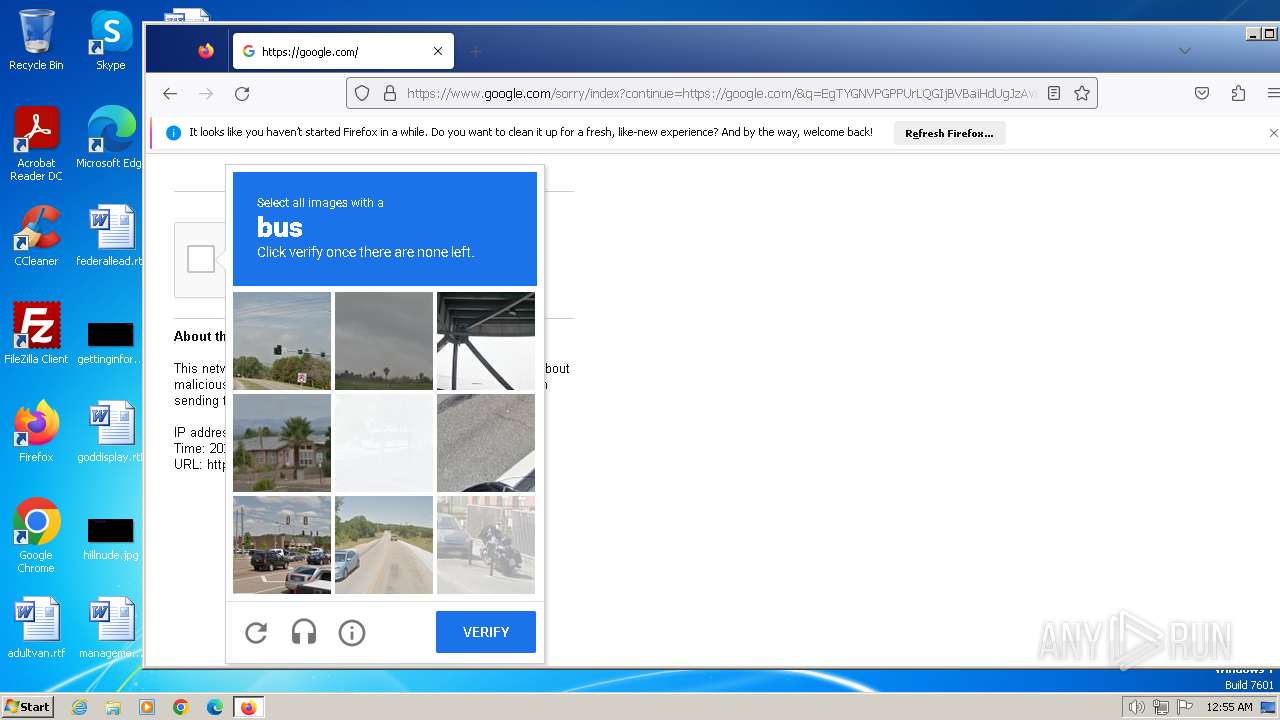1280x720 pixels.
Task: Select the faded blank captcha tile
Action: click(384, 443)
